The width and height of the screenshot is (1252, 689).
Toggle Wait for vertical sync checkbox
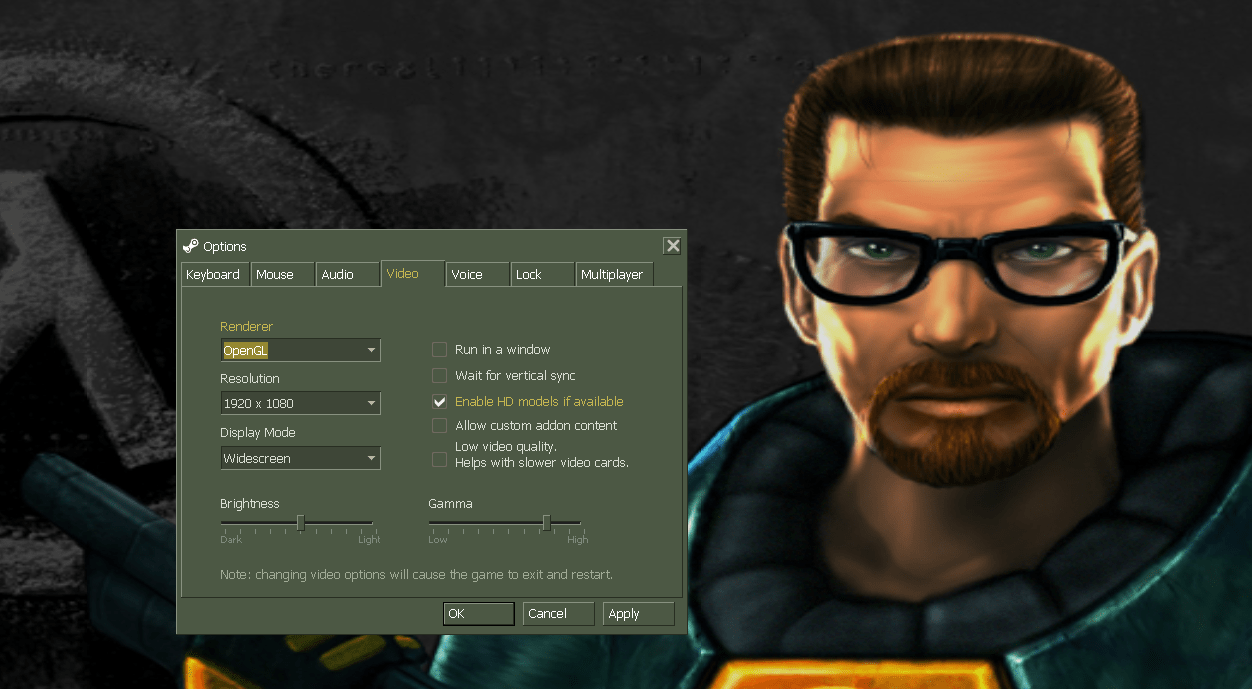tap(439, 375)
